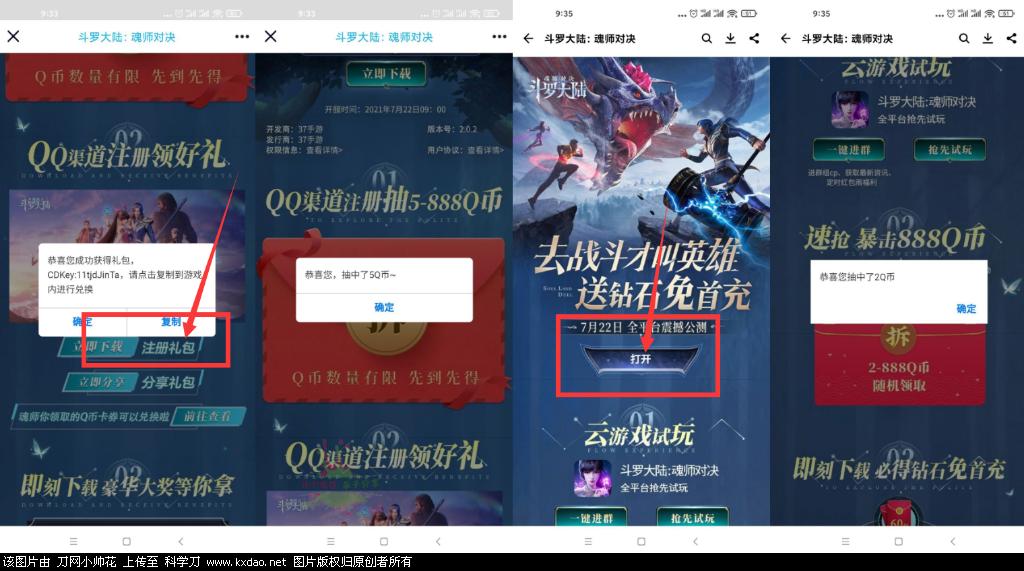The width and height of the screenshot is (1024, 571).
Task: Tap Android recents icon under the 2Q币 screen
Action: tap(845, 541)
